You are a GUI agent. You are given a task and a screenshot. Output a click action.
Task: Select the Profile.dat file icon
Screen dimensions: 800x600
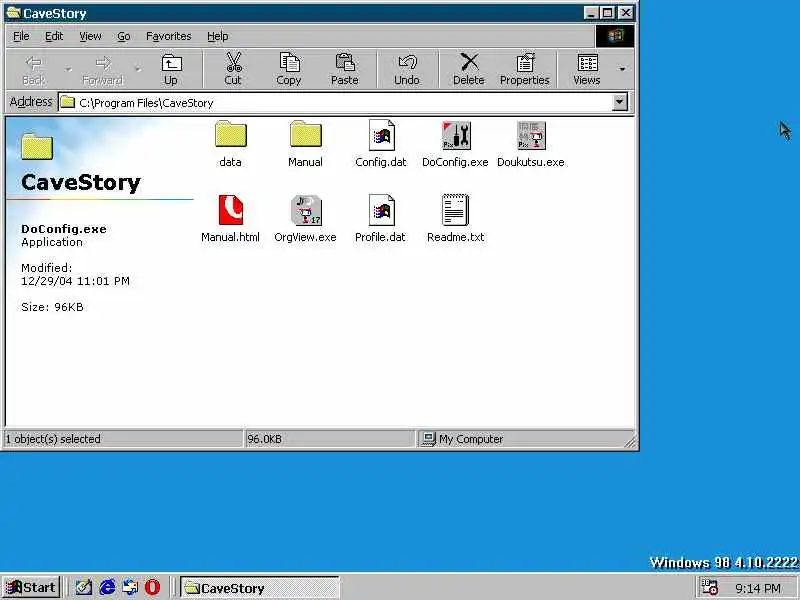[x=382, y=210]
